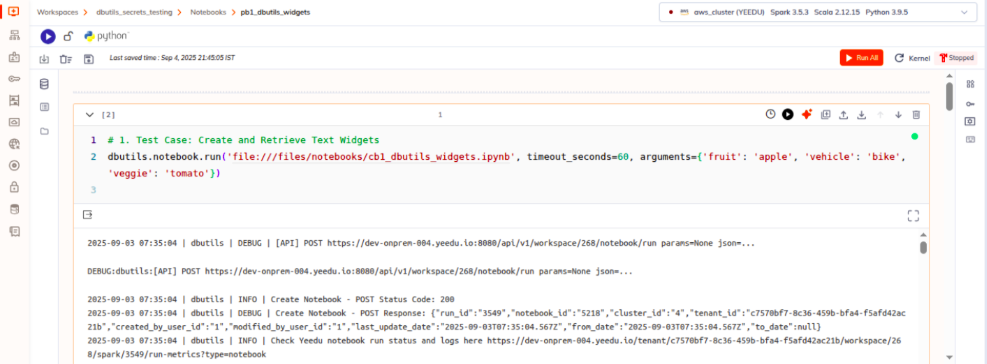This screenshot has height=364, width=987.
Task: Click the storage building icon in left nav
Action: click(x=14, y=101)
